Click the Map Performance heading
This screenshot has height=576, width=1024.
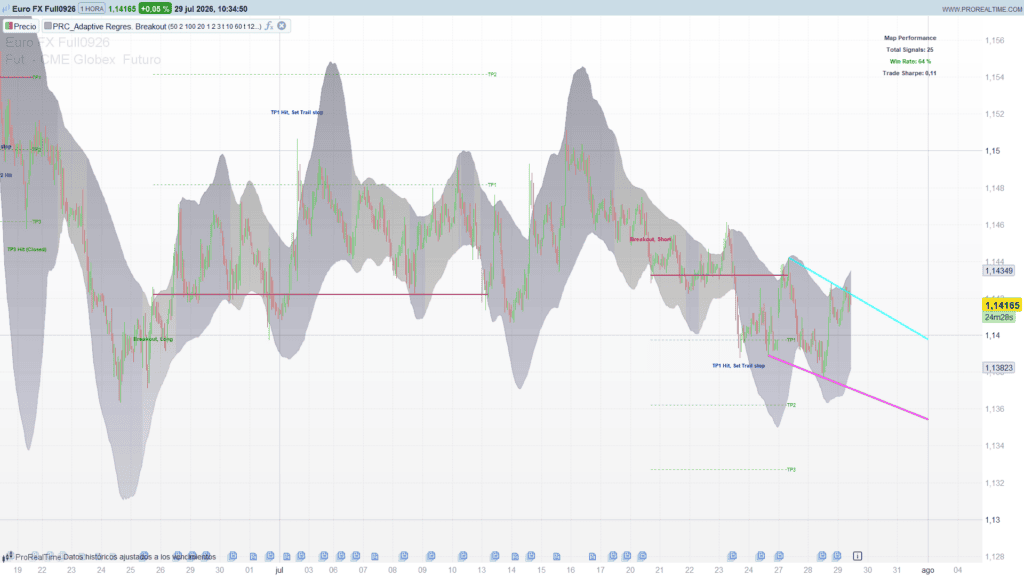[x=910, y=38]
